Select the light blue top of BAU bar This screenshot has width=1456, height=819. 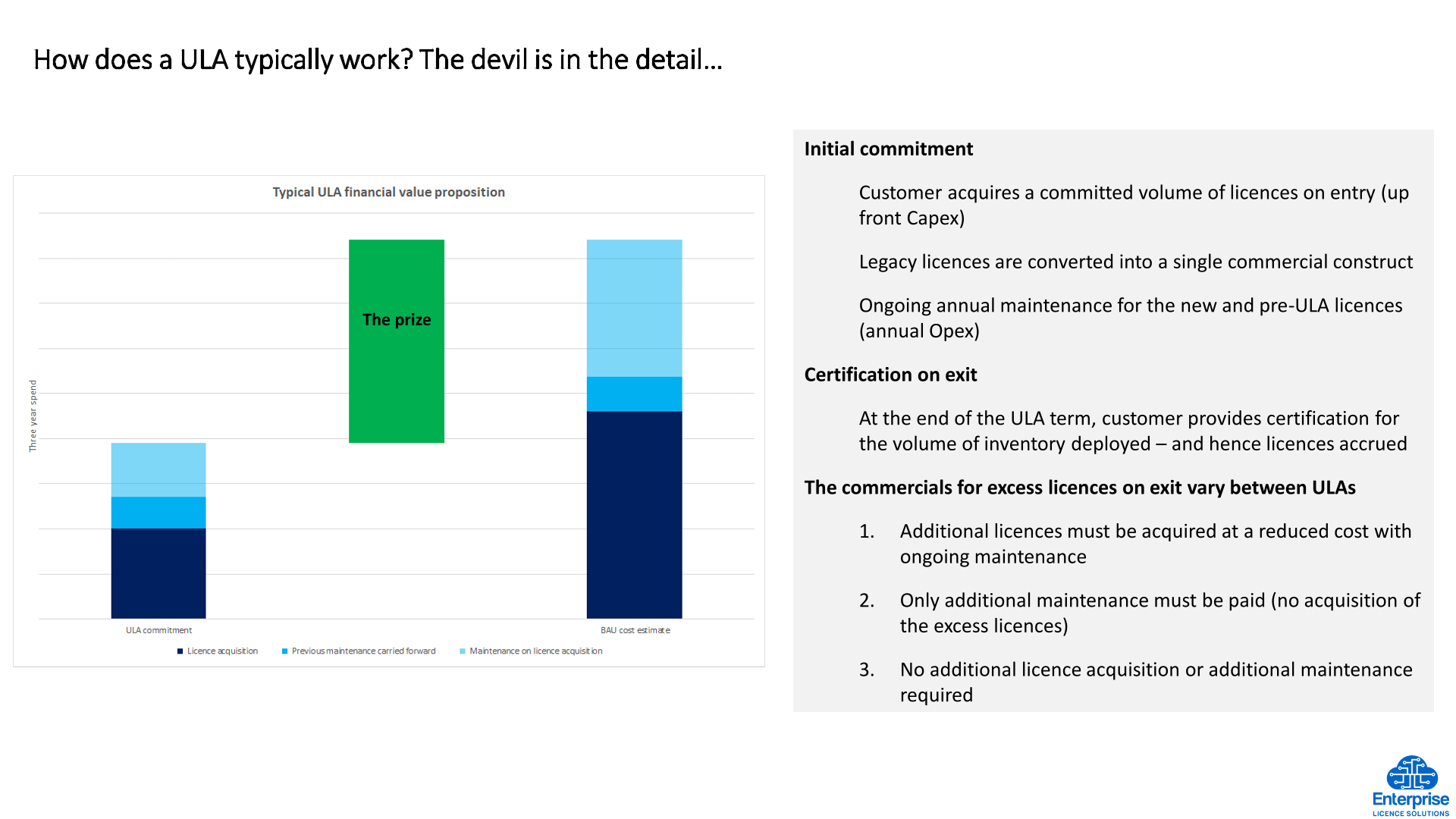[634, 308]
